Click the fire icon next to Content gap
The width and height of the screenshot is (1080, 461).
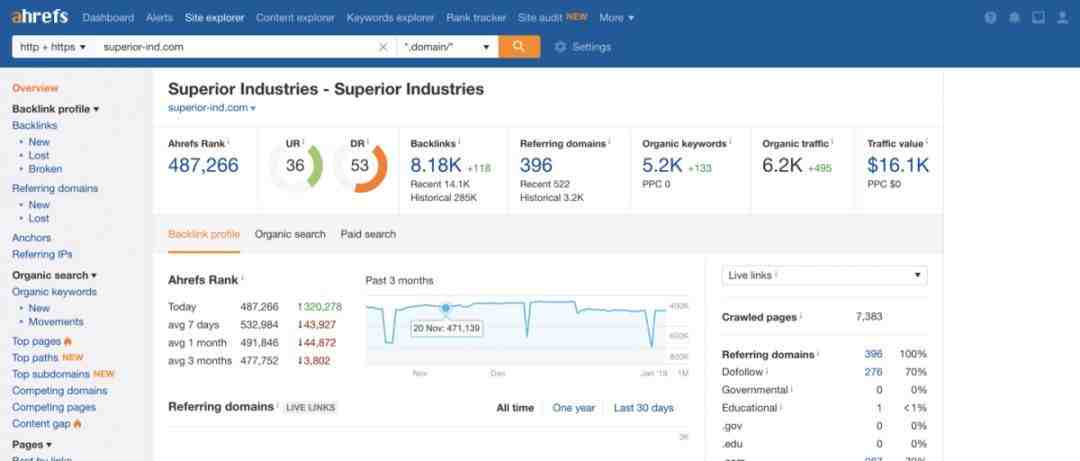click(78, 424)
